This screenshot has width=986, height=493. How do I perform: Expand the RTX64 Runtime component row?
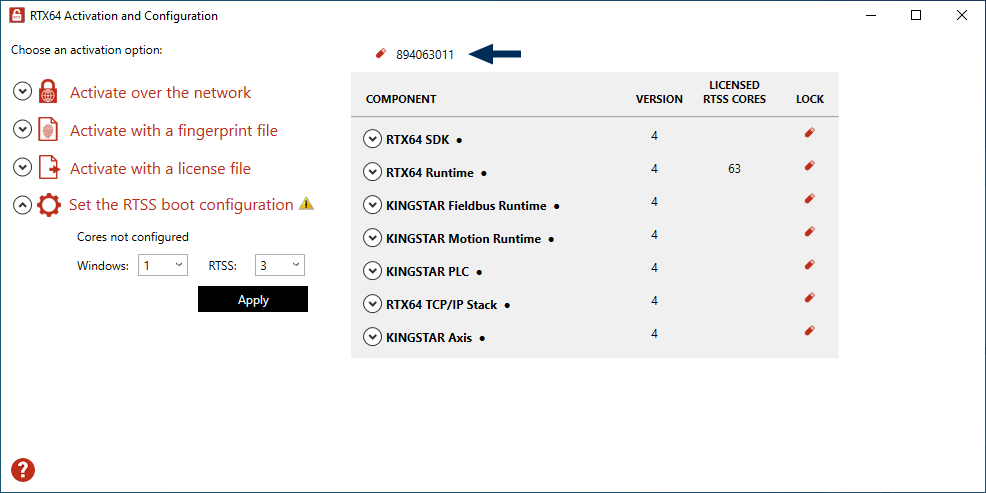[372, 172]
